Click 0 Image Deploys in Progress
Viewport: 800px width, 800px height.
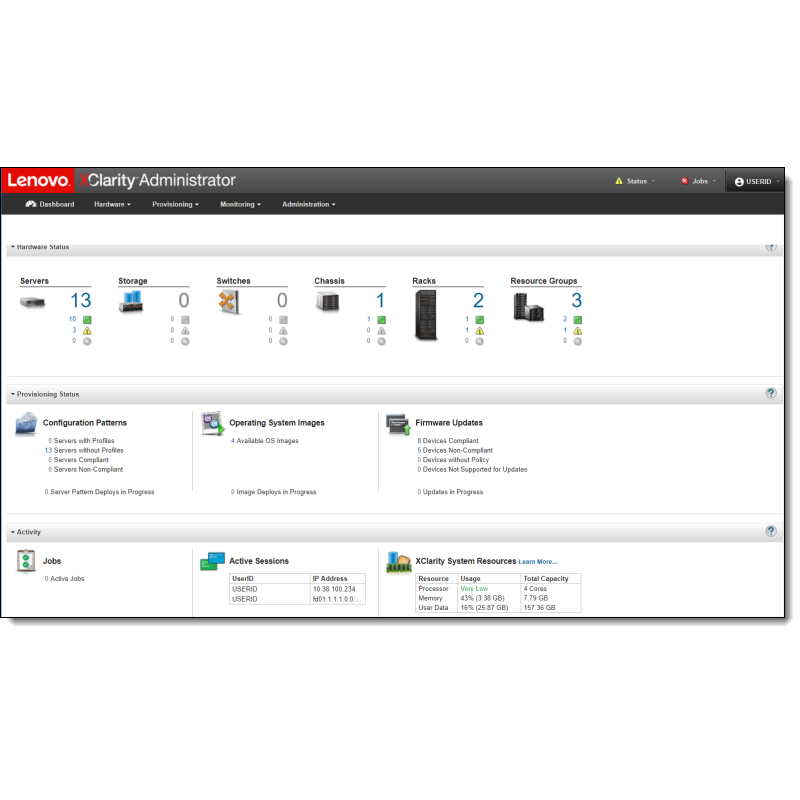pos(273,492)
